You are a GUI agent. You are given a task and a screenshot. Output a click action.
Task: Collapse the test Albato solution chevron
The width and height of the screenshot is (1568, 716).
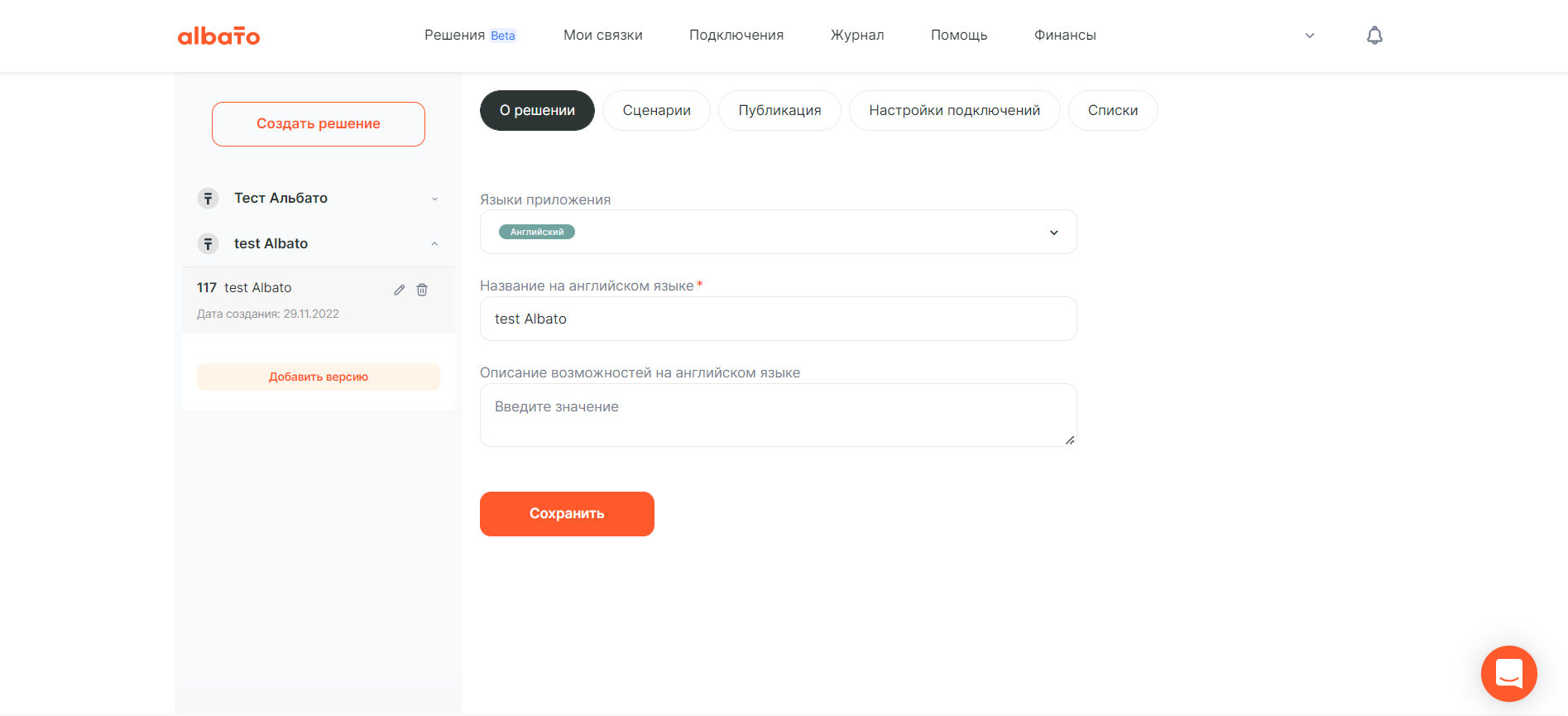pyautogui.click(x=434, y=244)
